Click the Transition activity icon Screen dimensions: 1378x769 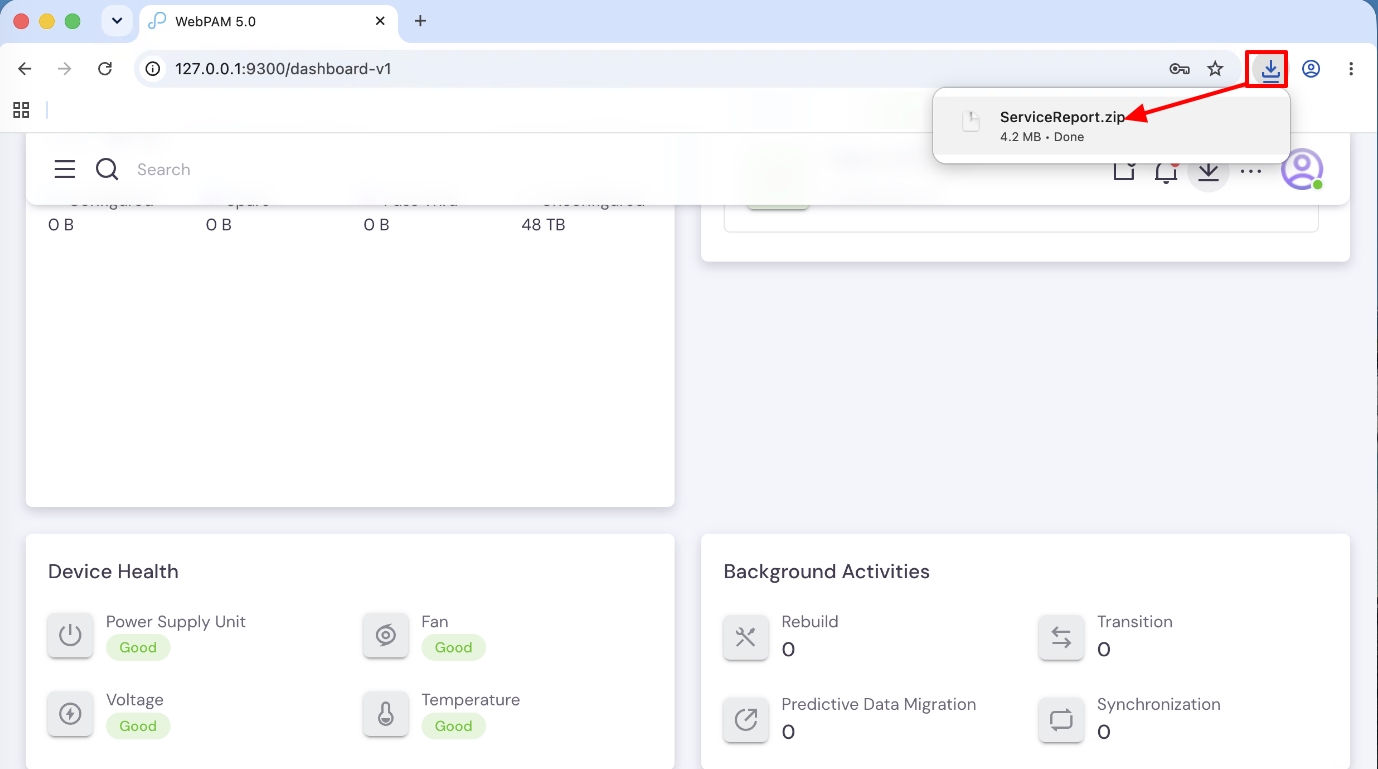click(1061, 637)
